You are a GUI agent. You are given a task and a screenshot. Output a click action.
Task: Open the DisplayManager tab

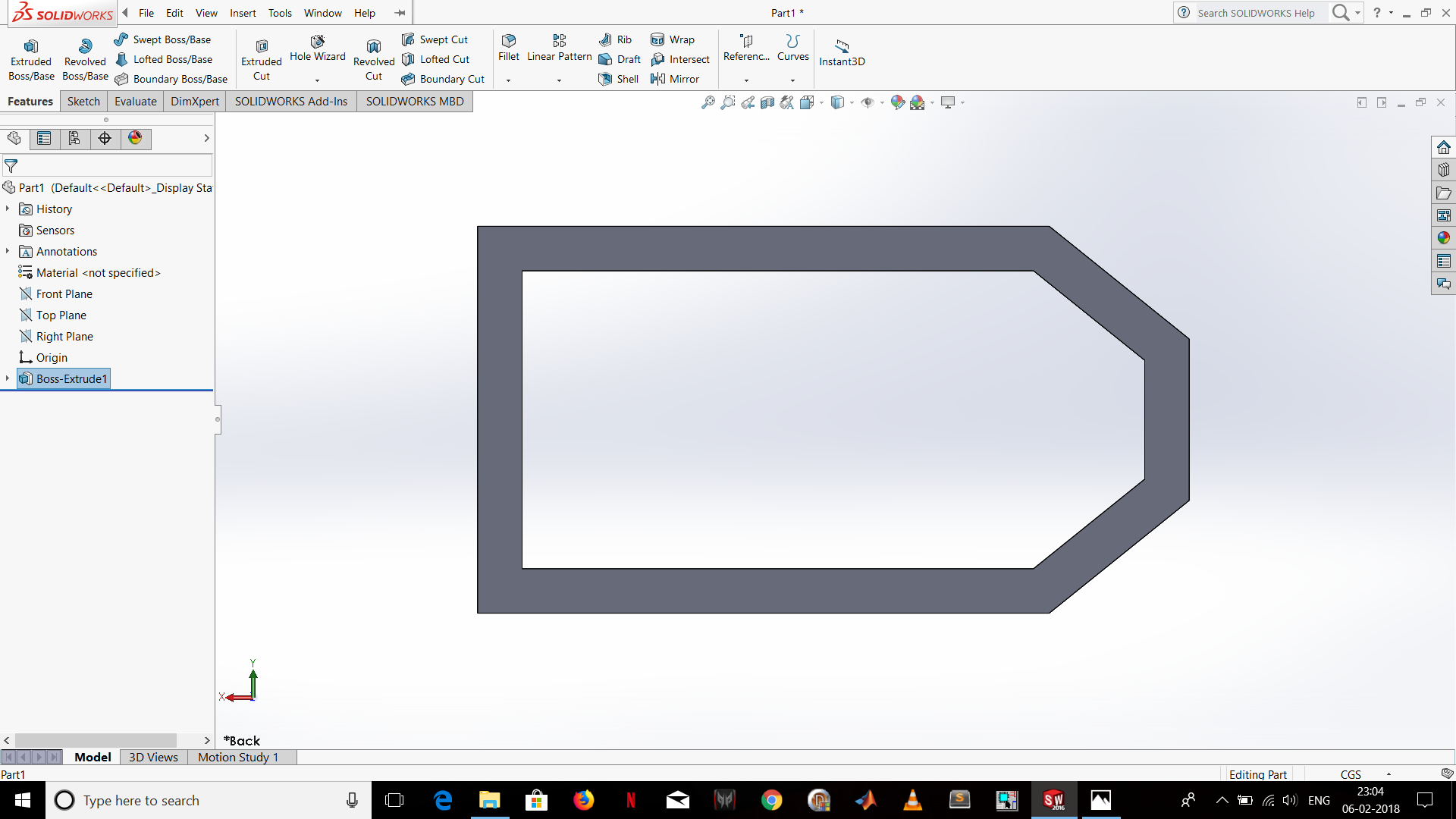click(x=135, y=138)
